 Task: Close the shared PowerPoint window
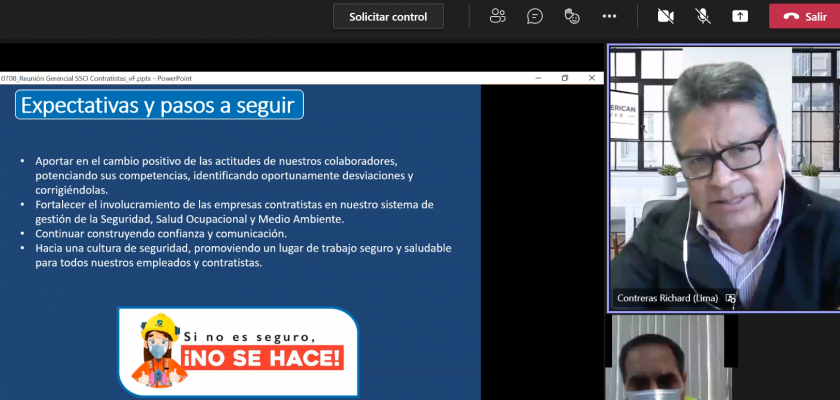click(591, 78)
